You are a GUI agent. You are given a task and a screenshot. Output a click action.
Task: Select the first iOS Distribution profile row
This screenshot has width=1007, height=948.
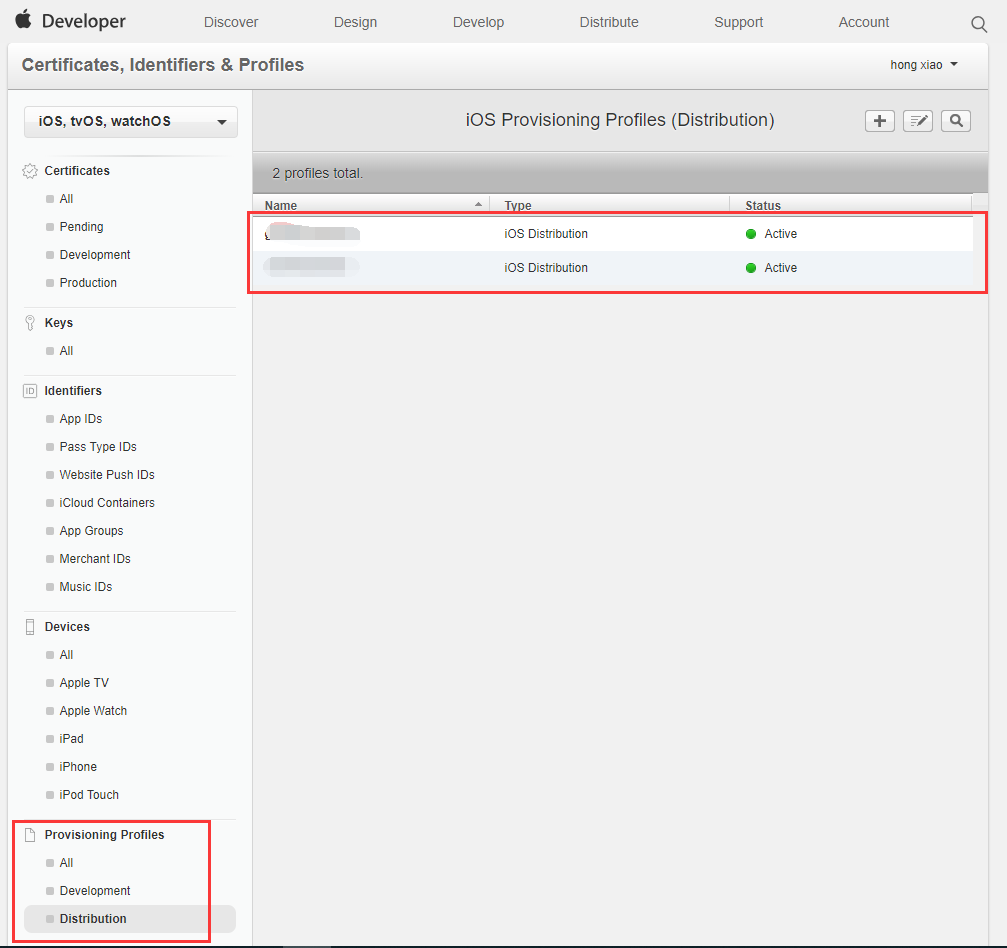point(613,234)
